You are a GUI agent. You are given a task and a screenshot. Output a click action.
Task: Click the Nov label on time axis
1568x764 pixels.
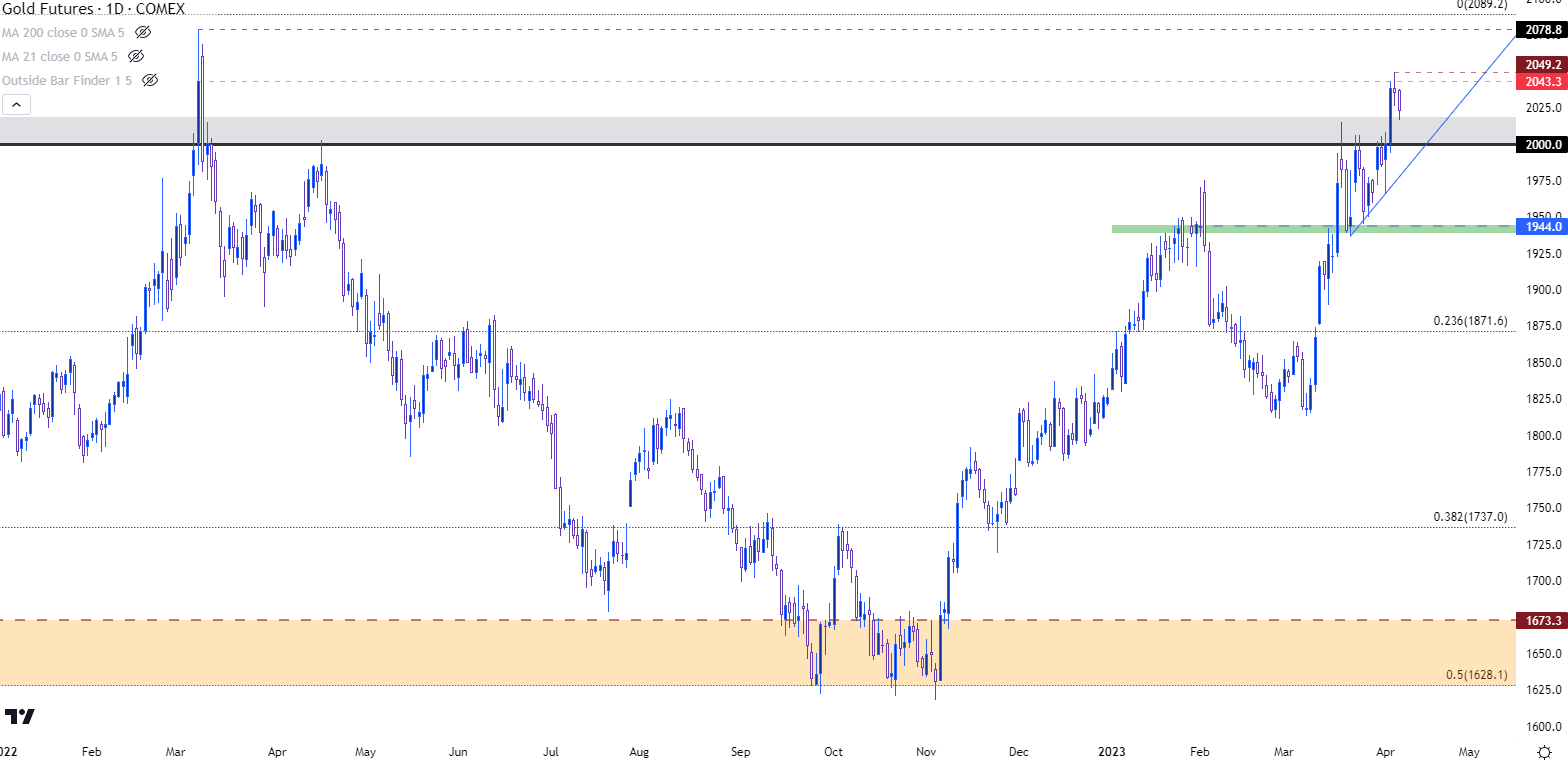pyautogui.click(x=925, y=751)
